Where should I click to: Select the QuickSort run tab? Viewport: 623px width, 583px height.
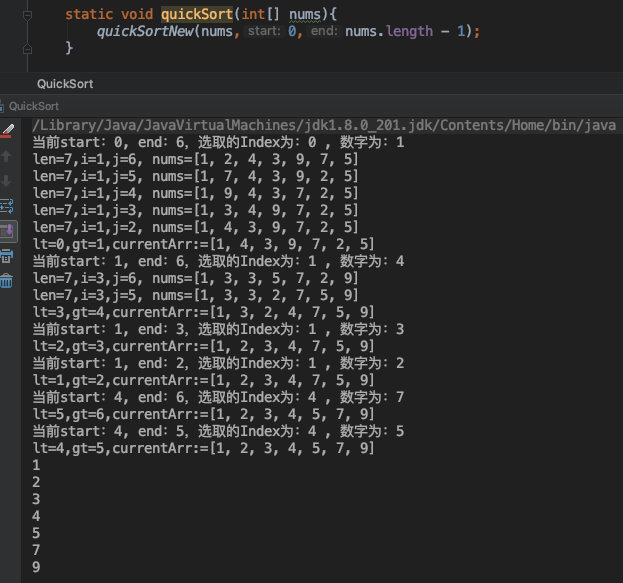tap(34, 106)
